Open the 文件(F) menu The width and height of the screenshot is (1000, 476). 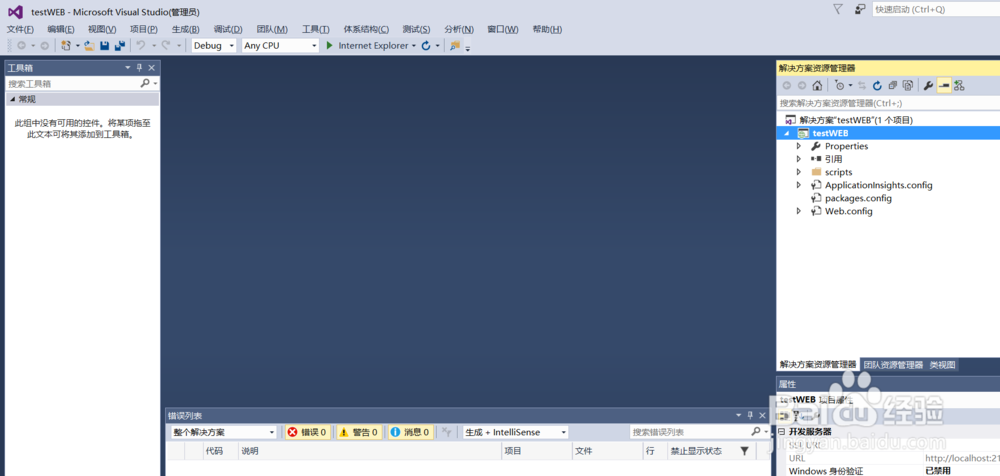tap(20, 29)
